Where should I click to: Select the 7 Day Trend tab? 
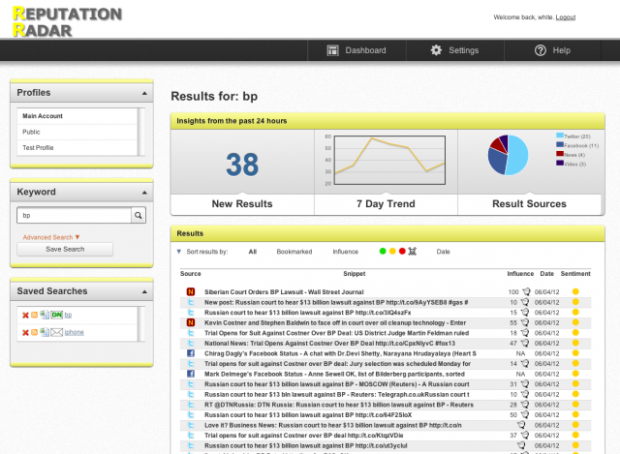(x=386, y=204)
